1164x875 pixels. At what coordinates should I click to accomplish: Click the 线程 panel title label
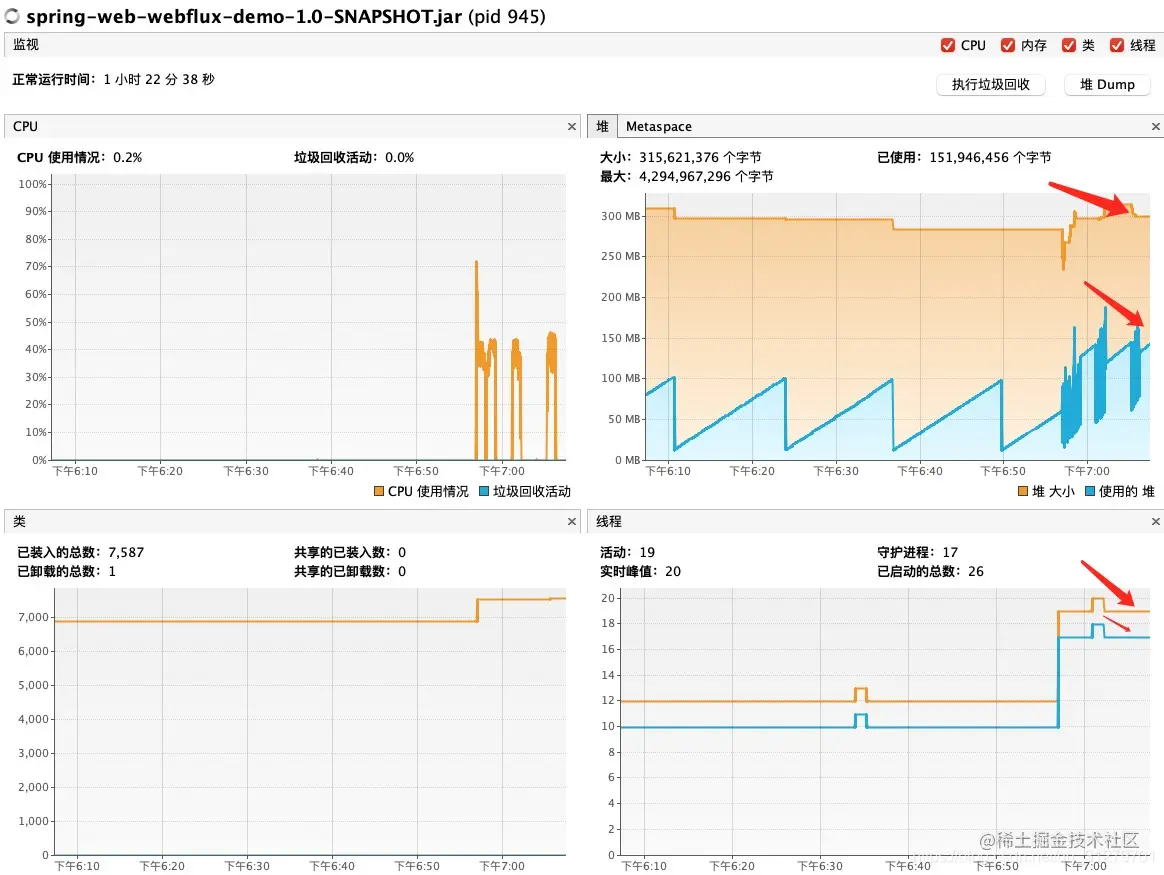click(609, 522)
